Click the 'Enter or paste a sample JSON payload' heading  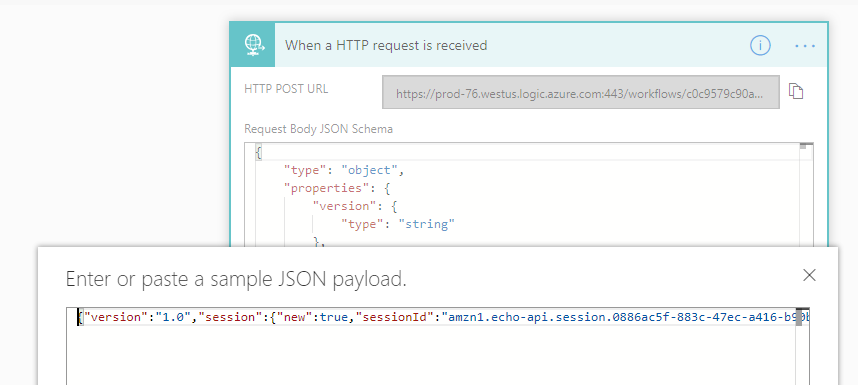pyautogui.click(x=236, y=279)
